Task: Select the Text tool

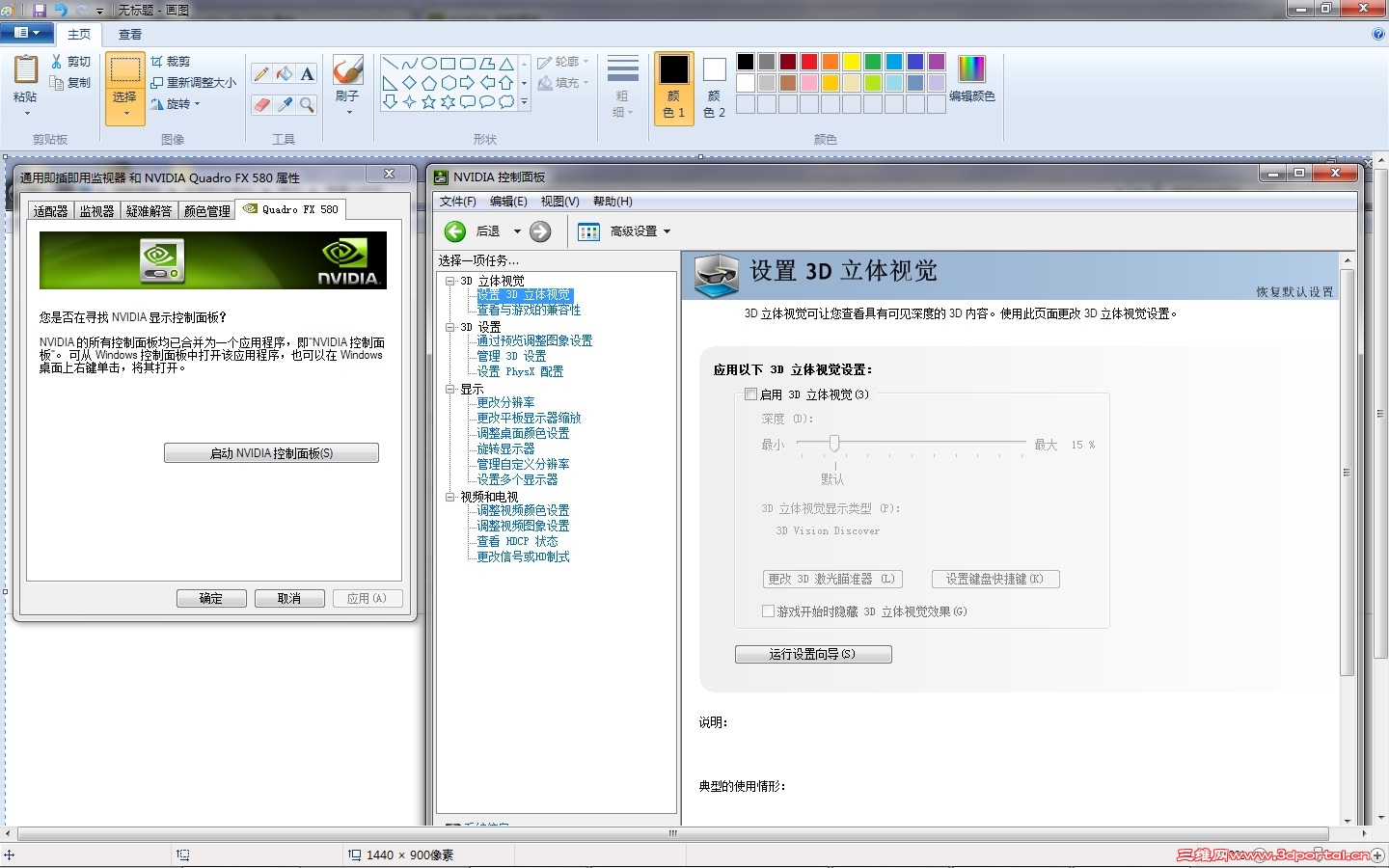Action: point(307,74)
